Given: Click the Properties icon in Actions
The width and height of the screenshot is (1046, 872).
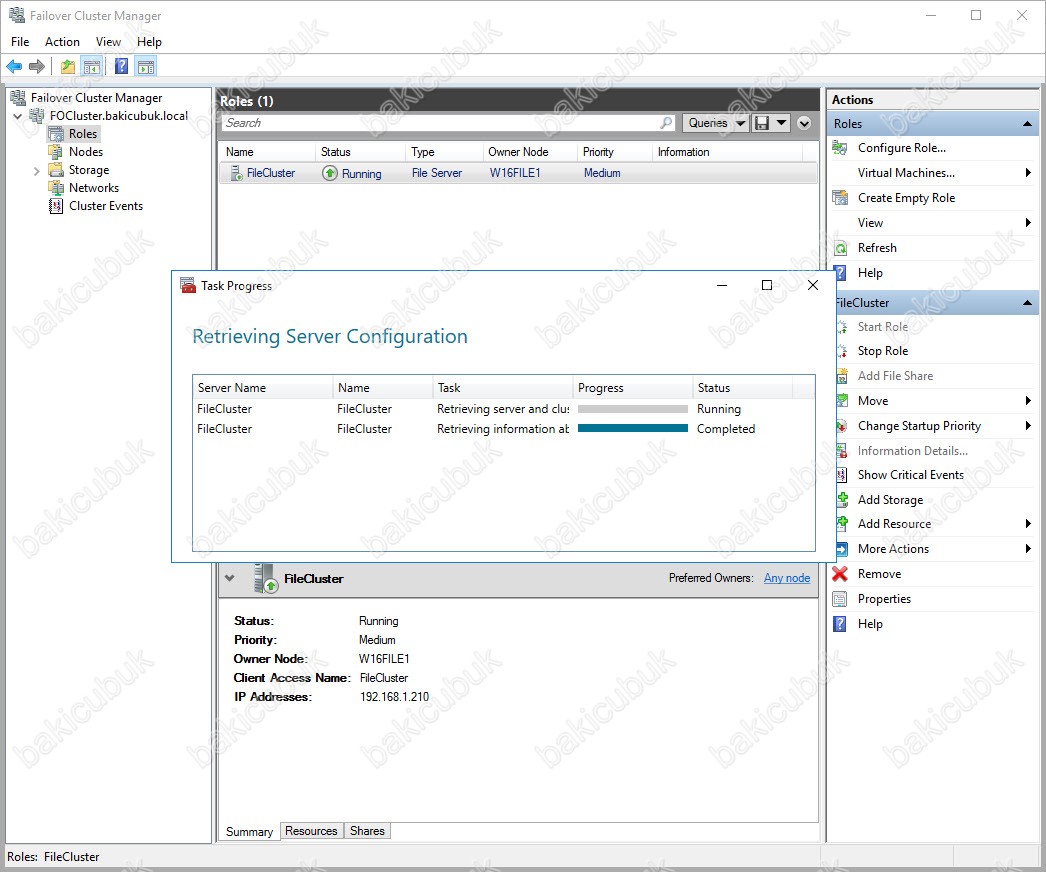Looking at the screenshot, I should 840,598.
